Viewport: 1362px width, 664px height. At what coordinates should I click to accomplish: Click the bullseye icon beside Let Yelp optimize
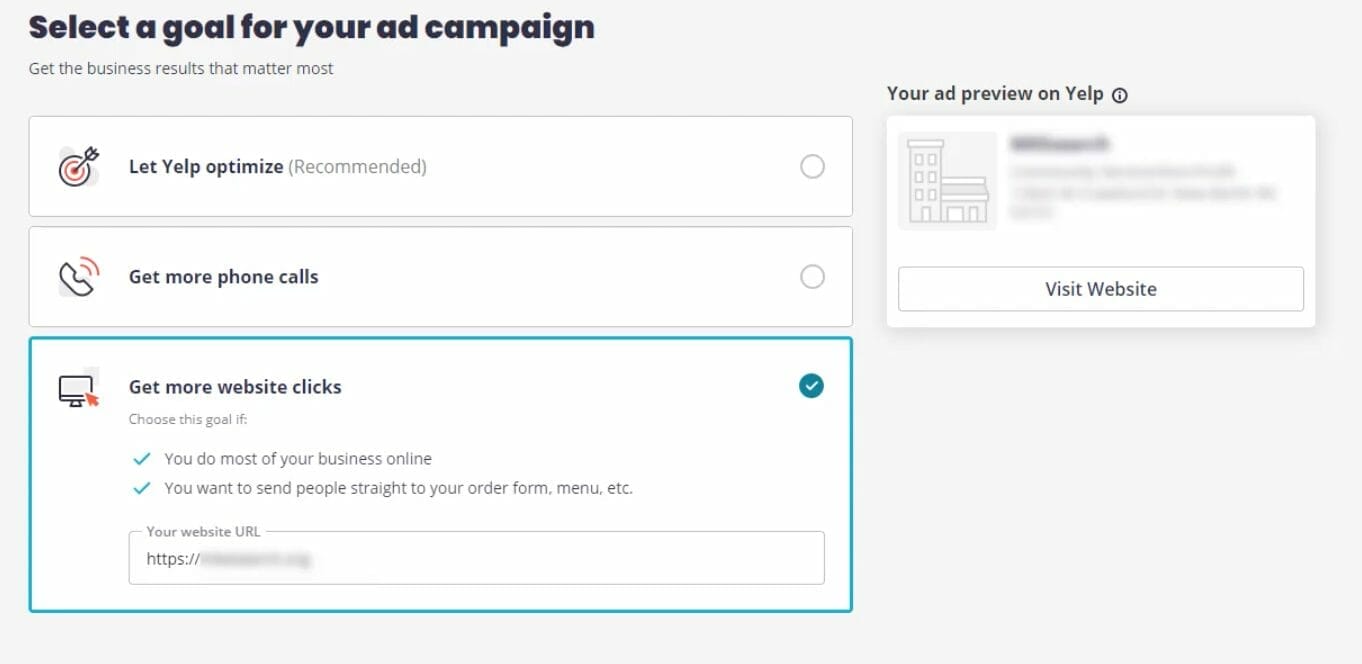point(77,166)
